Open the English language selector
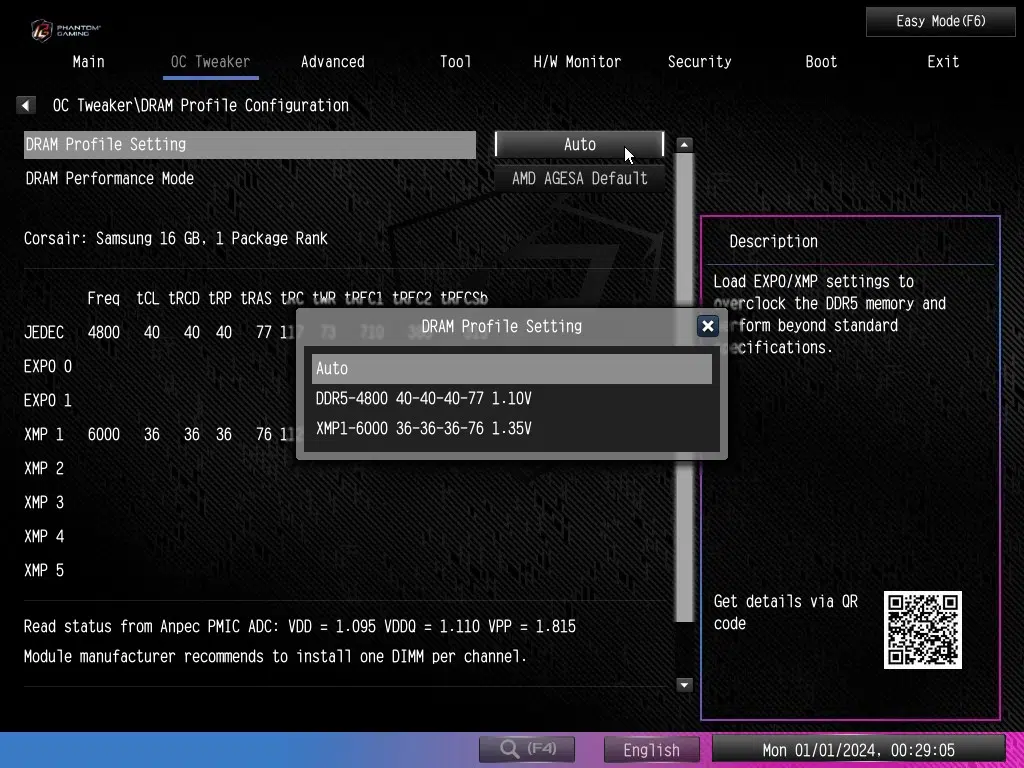Viewport: 1024px width, 768px height. tap(651, 749)
